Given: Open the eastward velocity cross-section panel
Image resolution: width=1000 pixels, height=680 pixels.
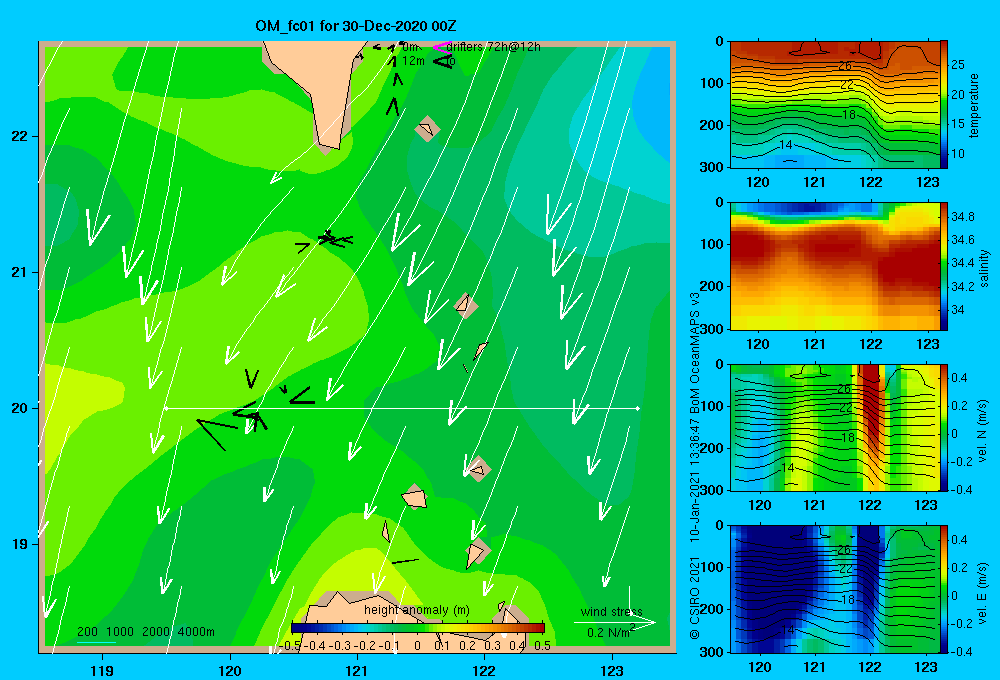Looking at the screenshot, I should pyautogui.click(x=834, y=589).
